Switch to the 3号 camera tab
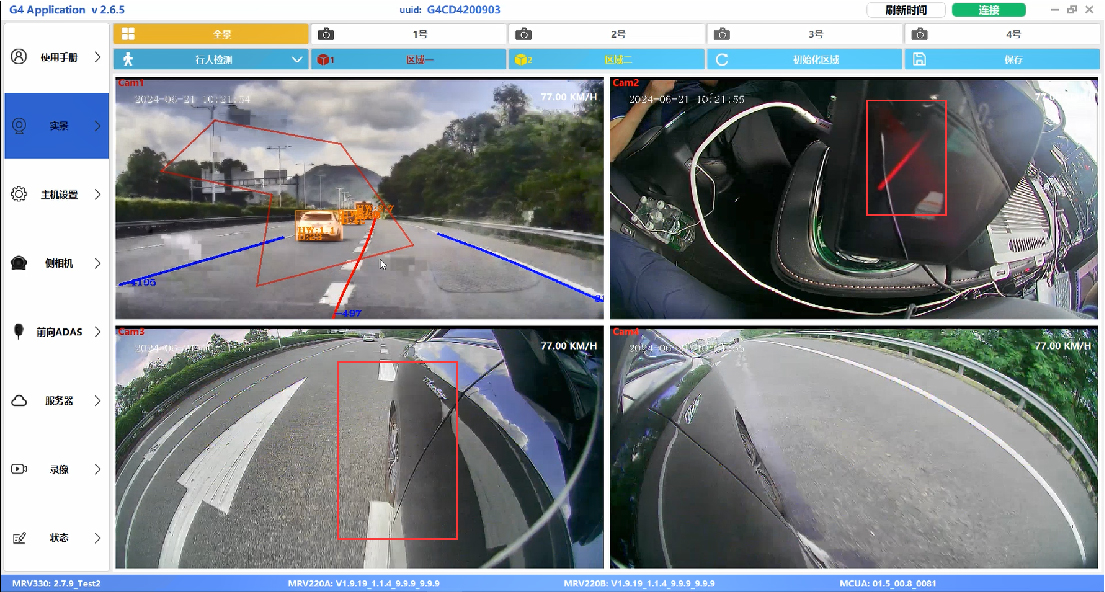This screenshot has width=1105, height=592. (x=803, y=34)
